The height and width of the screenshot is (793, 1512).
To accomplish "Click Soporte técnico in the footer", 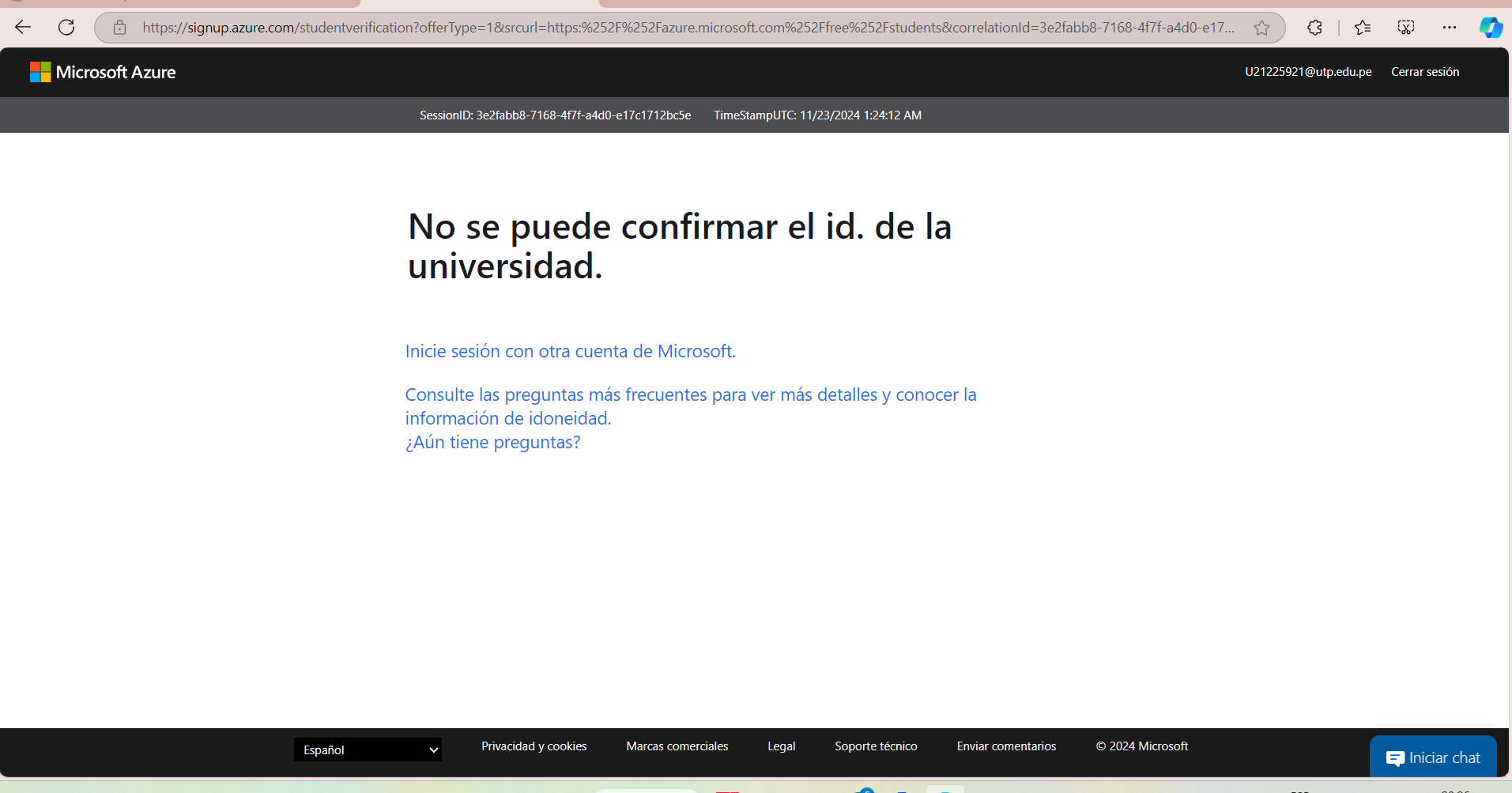I will (875, 746).
